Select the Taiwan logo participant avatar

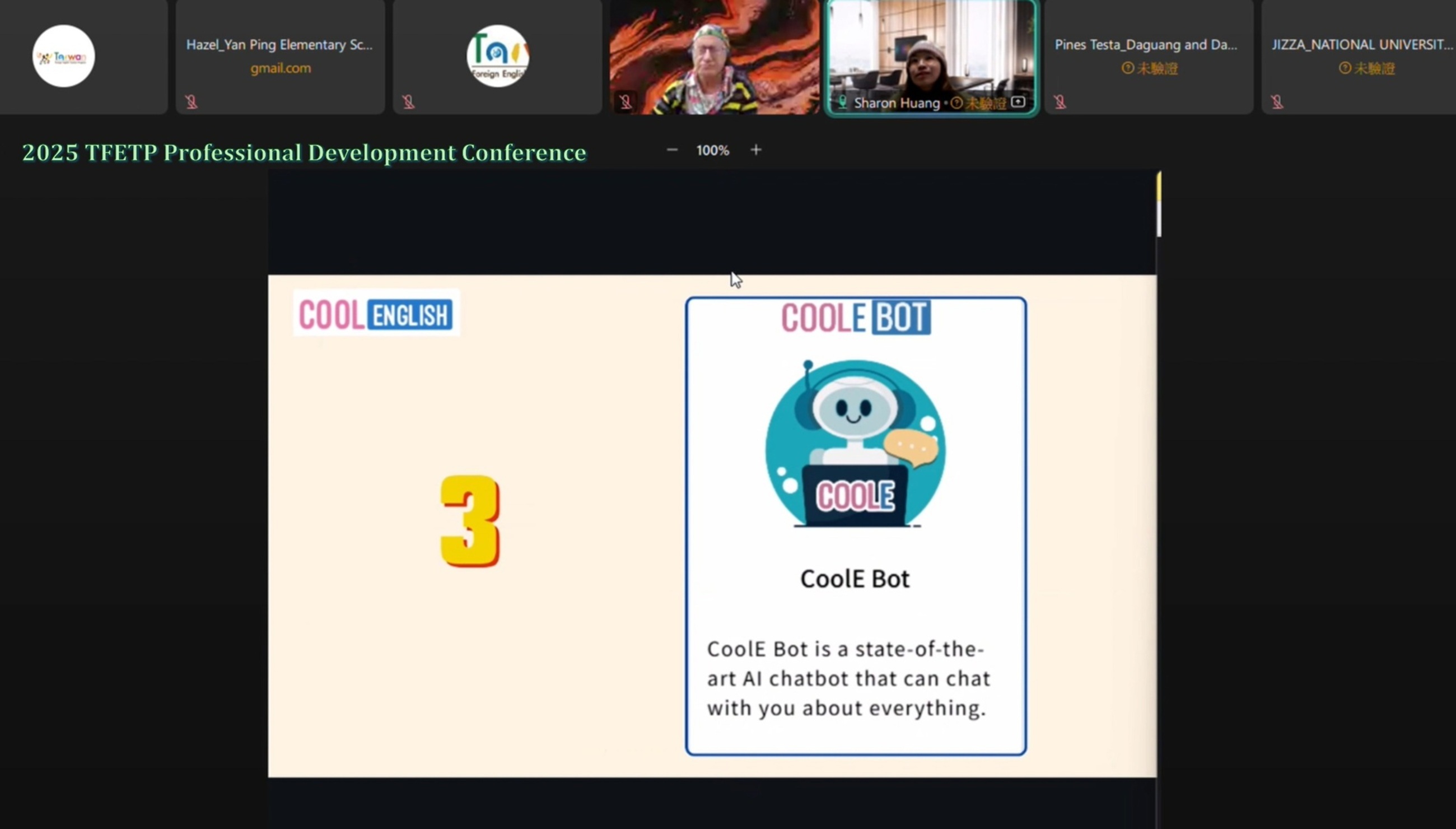[x=63, y=56]
